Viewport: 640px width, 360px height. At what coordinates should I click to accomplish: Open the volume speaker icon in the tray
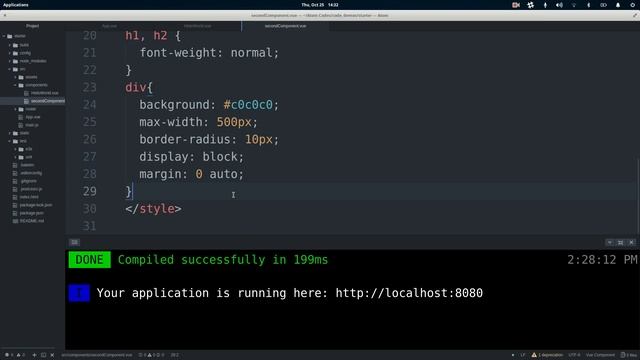coord(559,5)
